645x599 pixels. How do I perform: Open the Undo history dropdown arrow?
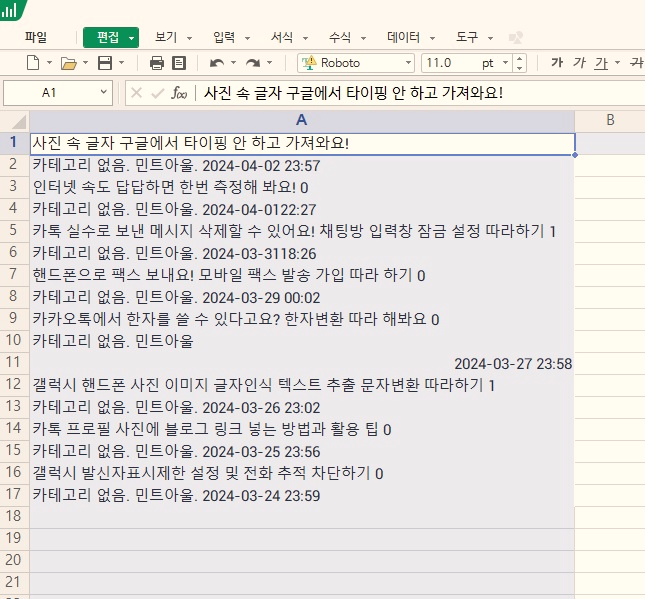(x=233, y=63)
